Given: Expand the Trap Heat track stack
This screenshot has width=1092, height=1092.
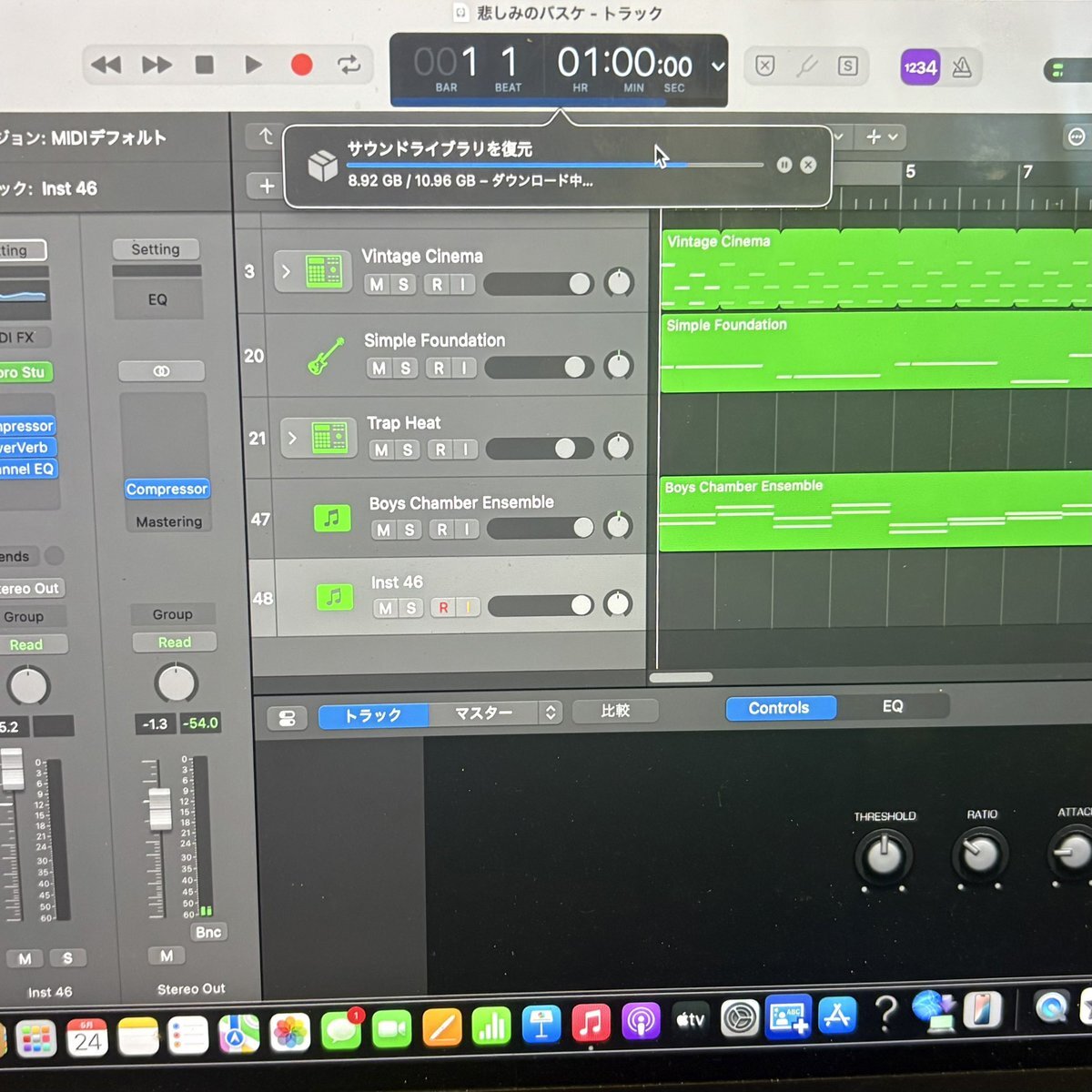Looking at the screenshot, I should tap(292, 438).
